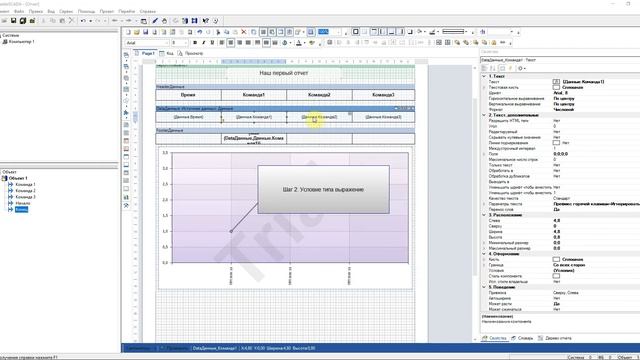This screenshot has height=360, width=640.
Task: Collapse the '5. Поведение' property group
Action: 484,287
